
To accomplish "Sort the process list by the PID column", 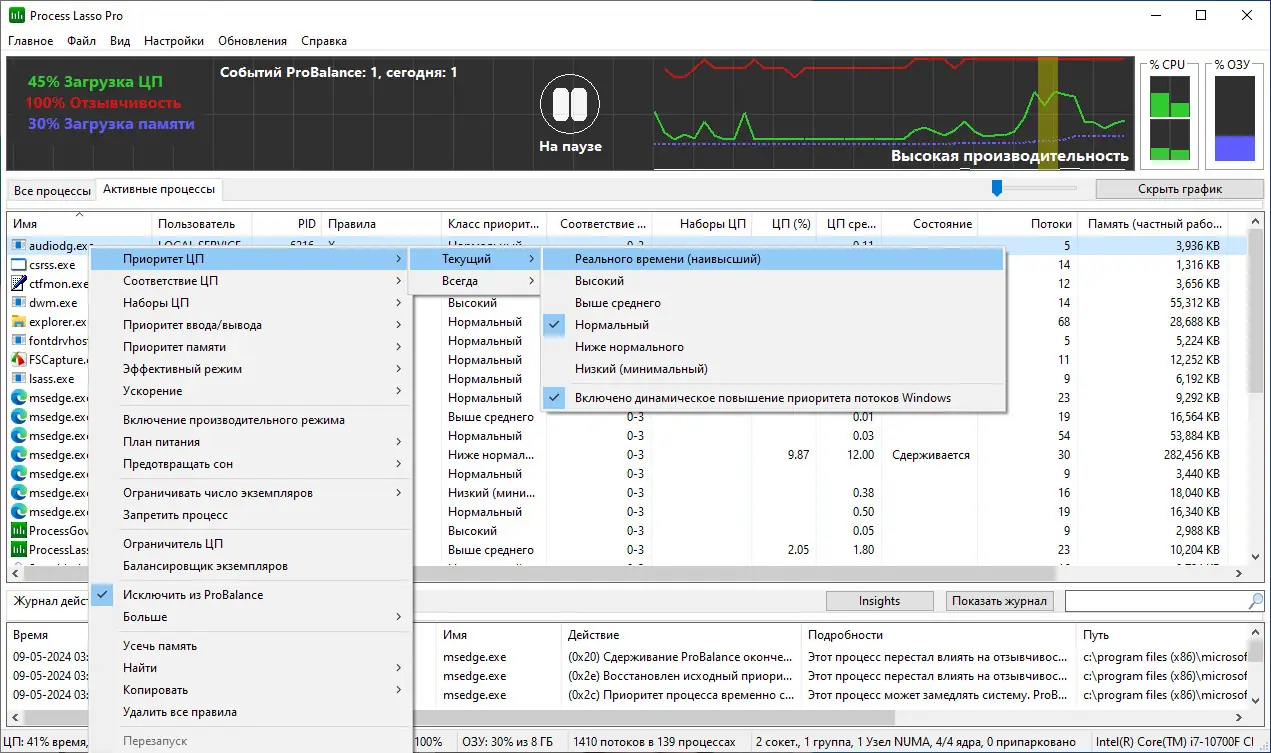I will [x=286, y=224].
